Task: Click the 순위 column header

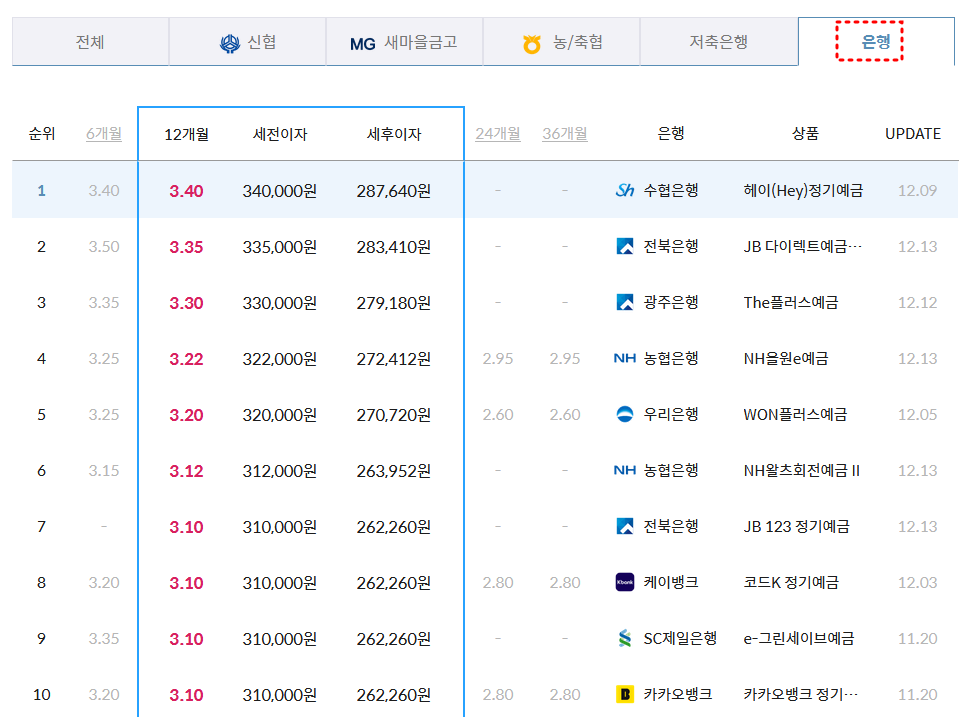Action: 42,134
